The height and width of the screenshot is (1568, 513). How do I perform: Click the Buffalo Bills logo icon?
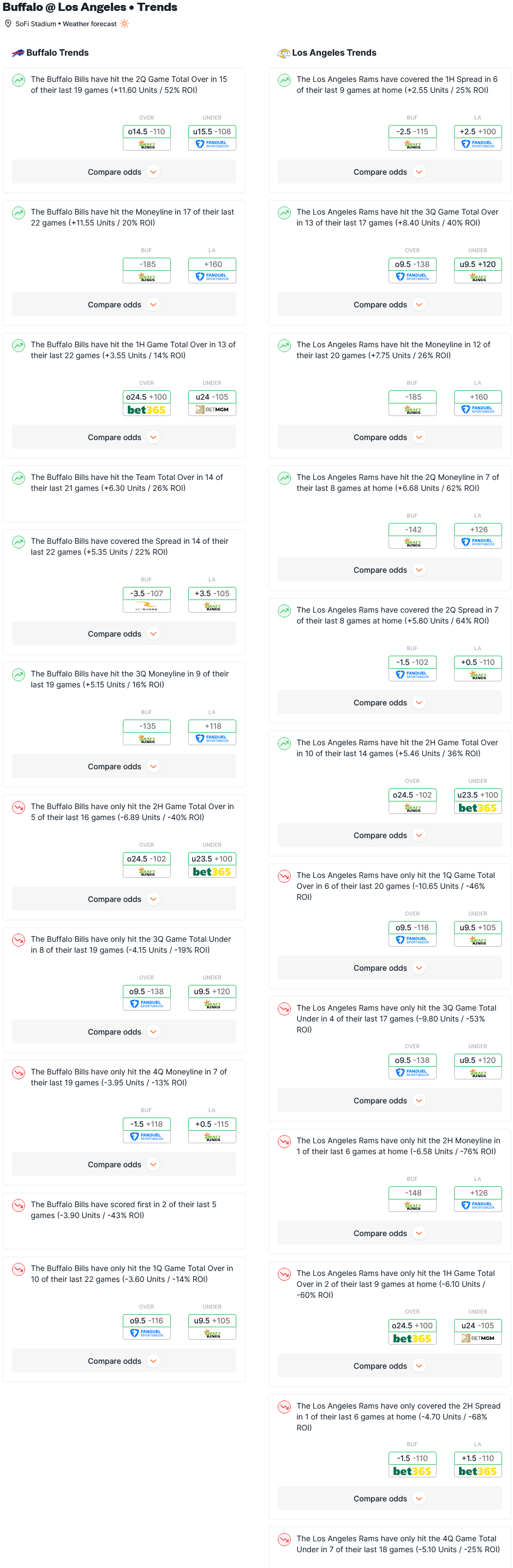[18, 53]
